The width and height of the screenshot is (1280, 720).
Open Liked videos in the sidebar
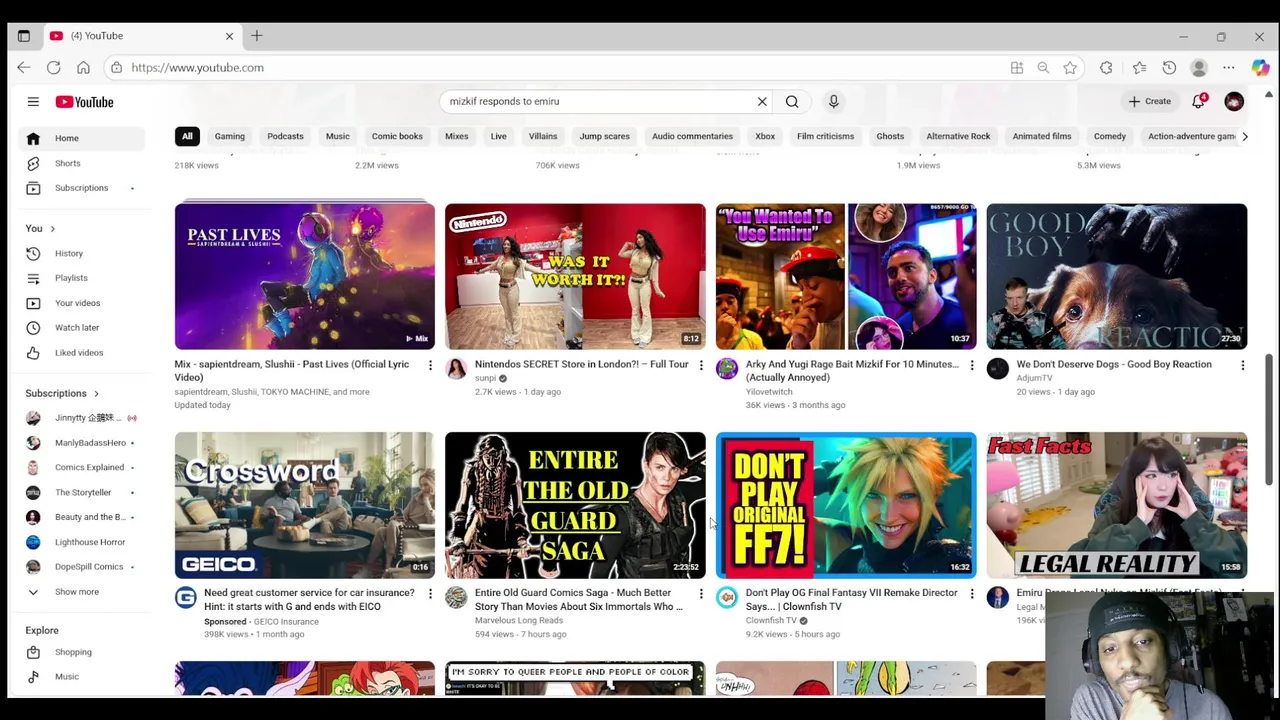tap(80, 353)
